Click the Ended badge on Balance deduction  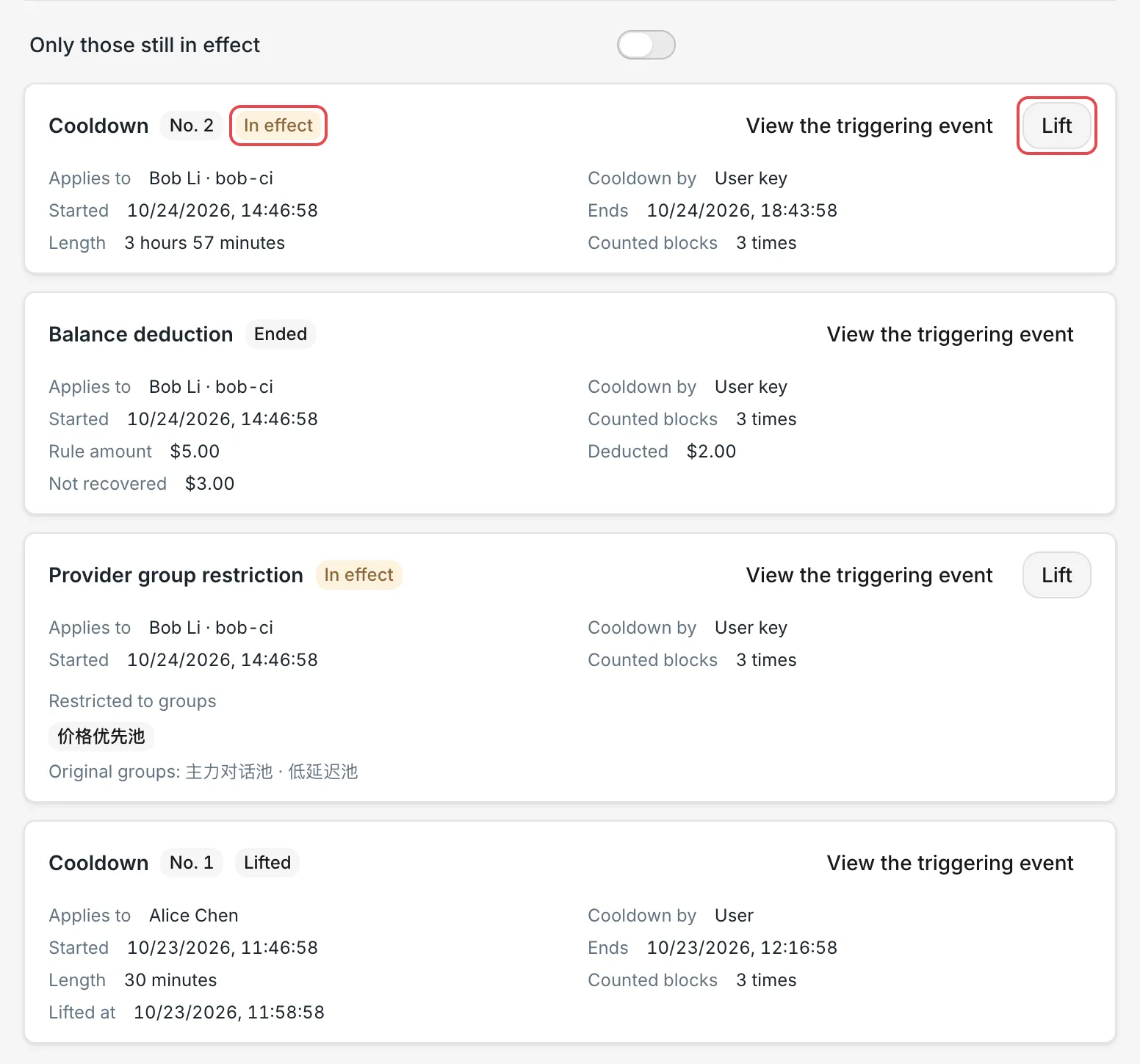281,334
